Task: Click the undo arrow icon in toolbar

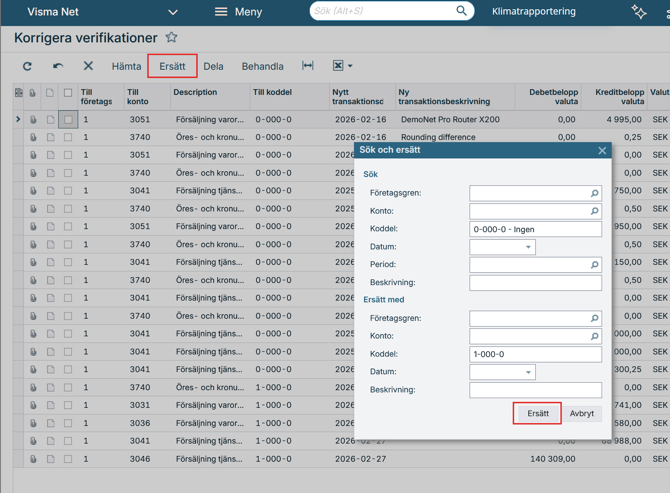Action: [x=58, y=67]
